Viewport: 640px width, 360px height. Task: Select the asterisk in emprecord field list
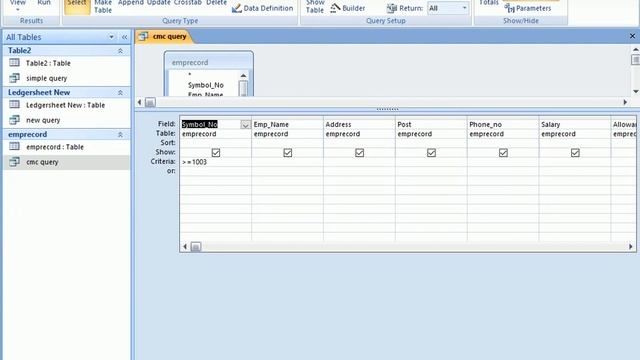pos(190,75)
